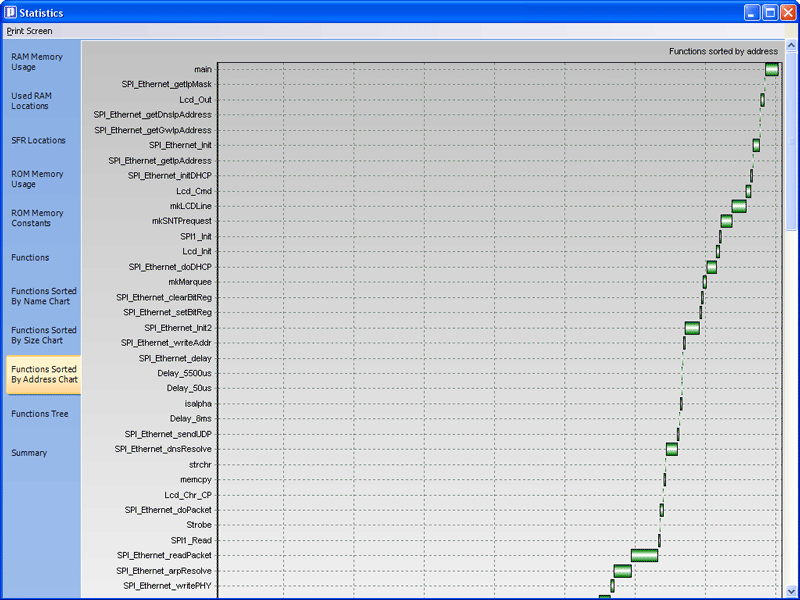Click the Lcd_Out chart bar
This screenshot has height=600, width=800.
[762, 100]
